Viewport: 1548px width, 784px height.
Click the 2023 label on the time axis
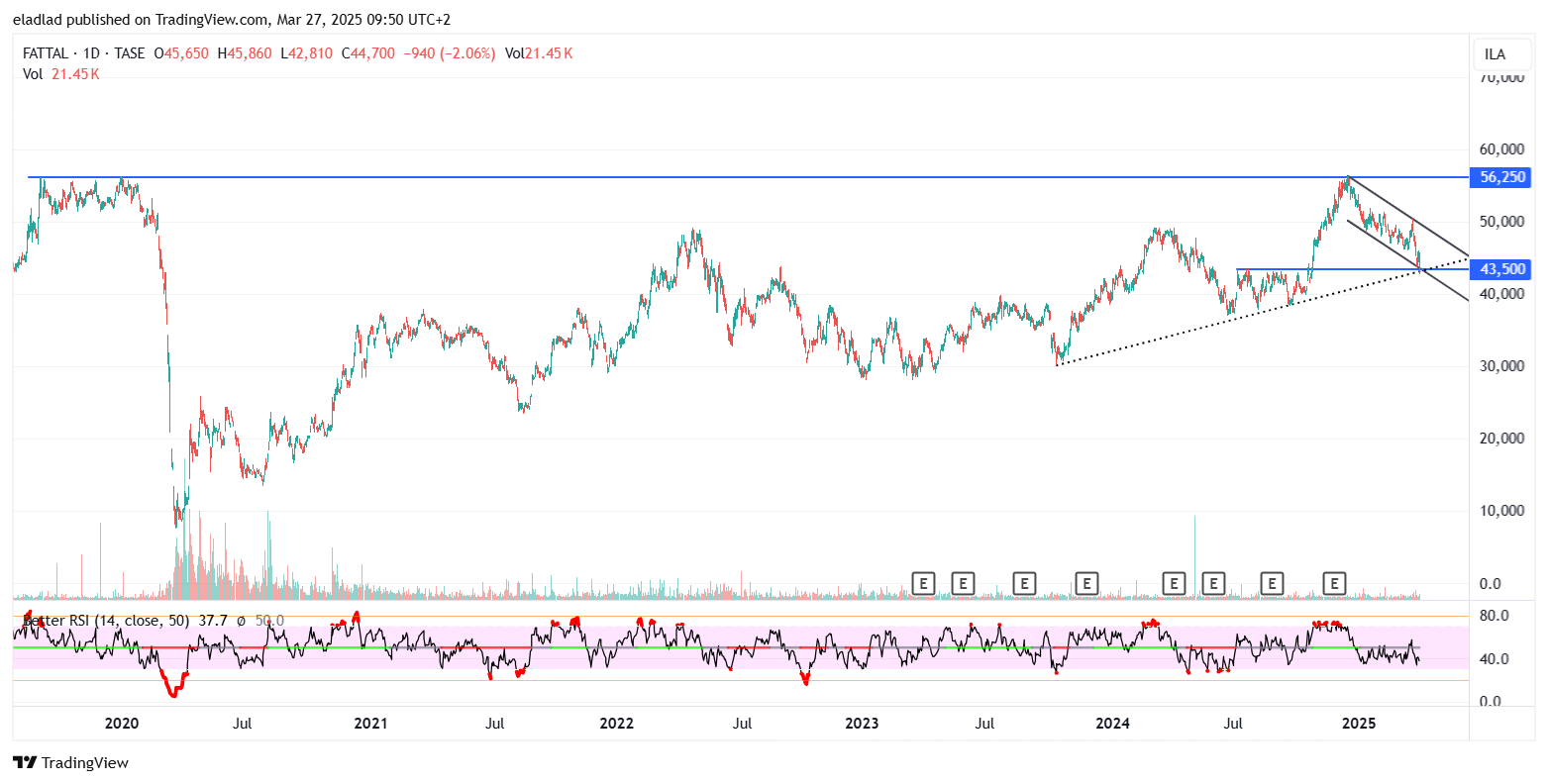[x=862, y=724]
